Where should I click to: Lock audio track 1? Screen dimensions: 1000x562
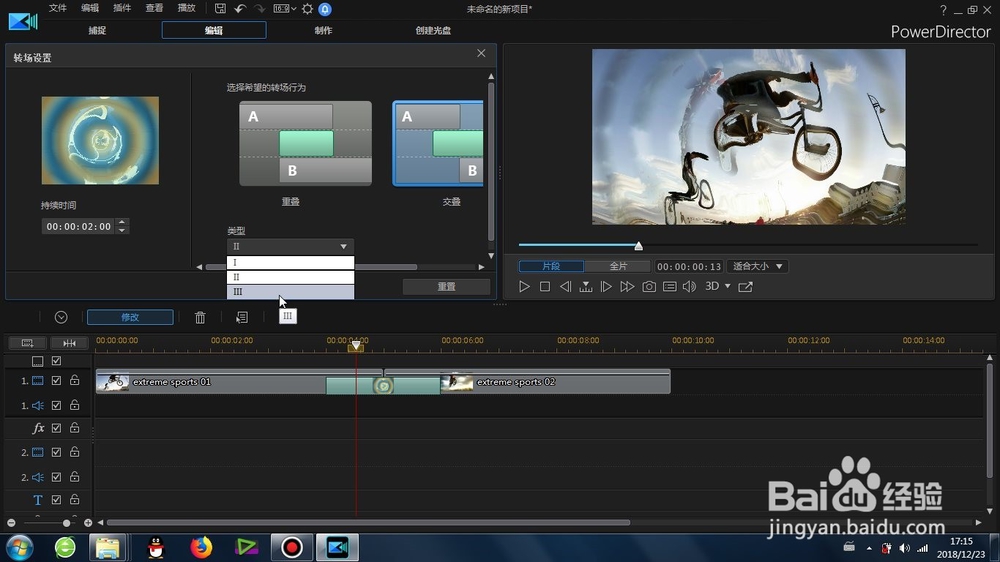point(75,405)
